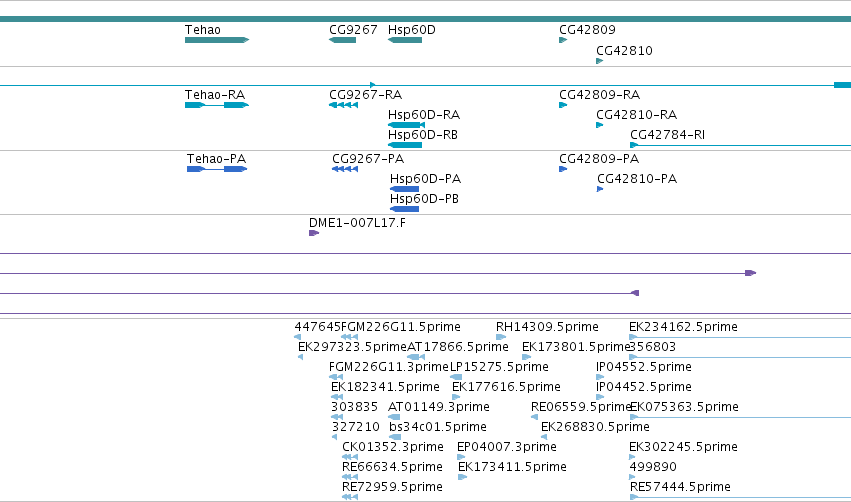
Task: Click the EK302245.5prime EST
Action: tap(632, 457)
